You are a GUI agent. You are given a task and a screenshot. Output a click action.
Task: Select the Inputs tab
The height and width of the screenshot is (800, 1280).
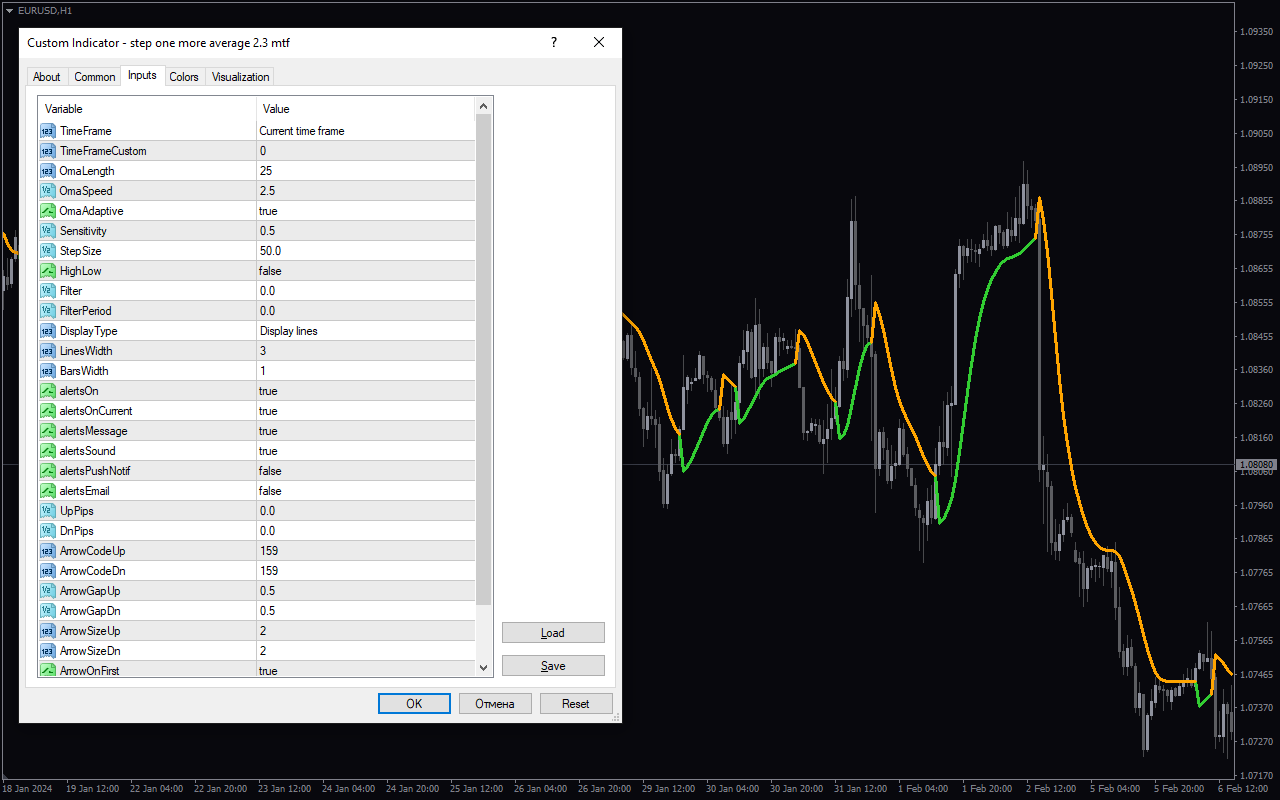pos(142,76)
